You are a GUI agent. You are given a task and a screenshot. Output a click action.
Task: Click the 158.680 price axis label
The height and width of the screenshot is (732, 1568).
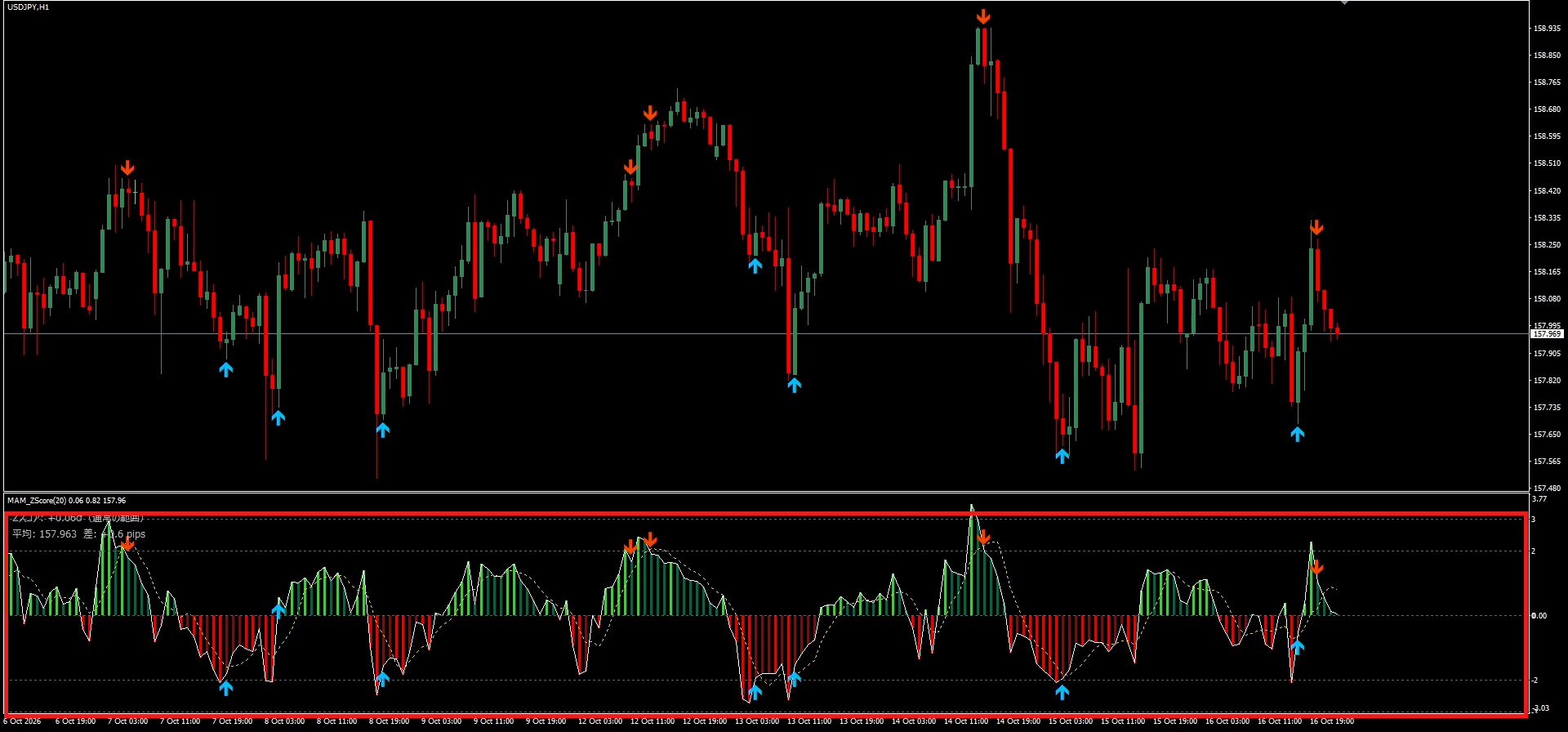[1548, 109]
